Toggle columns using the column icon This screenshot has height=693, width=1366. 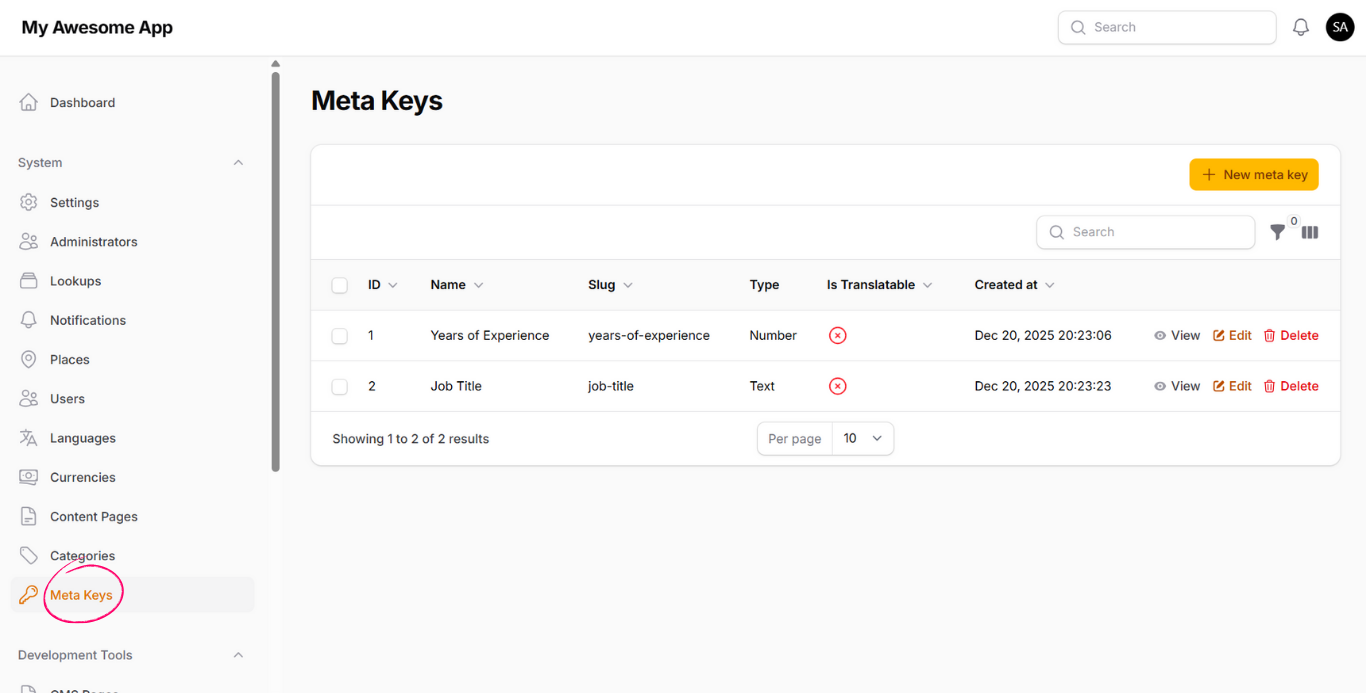click(x=1310, y=232)
